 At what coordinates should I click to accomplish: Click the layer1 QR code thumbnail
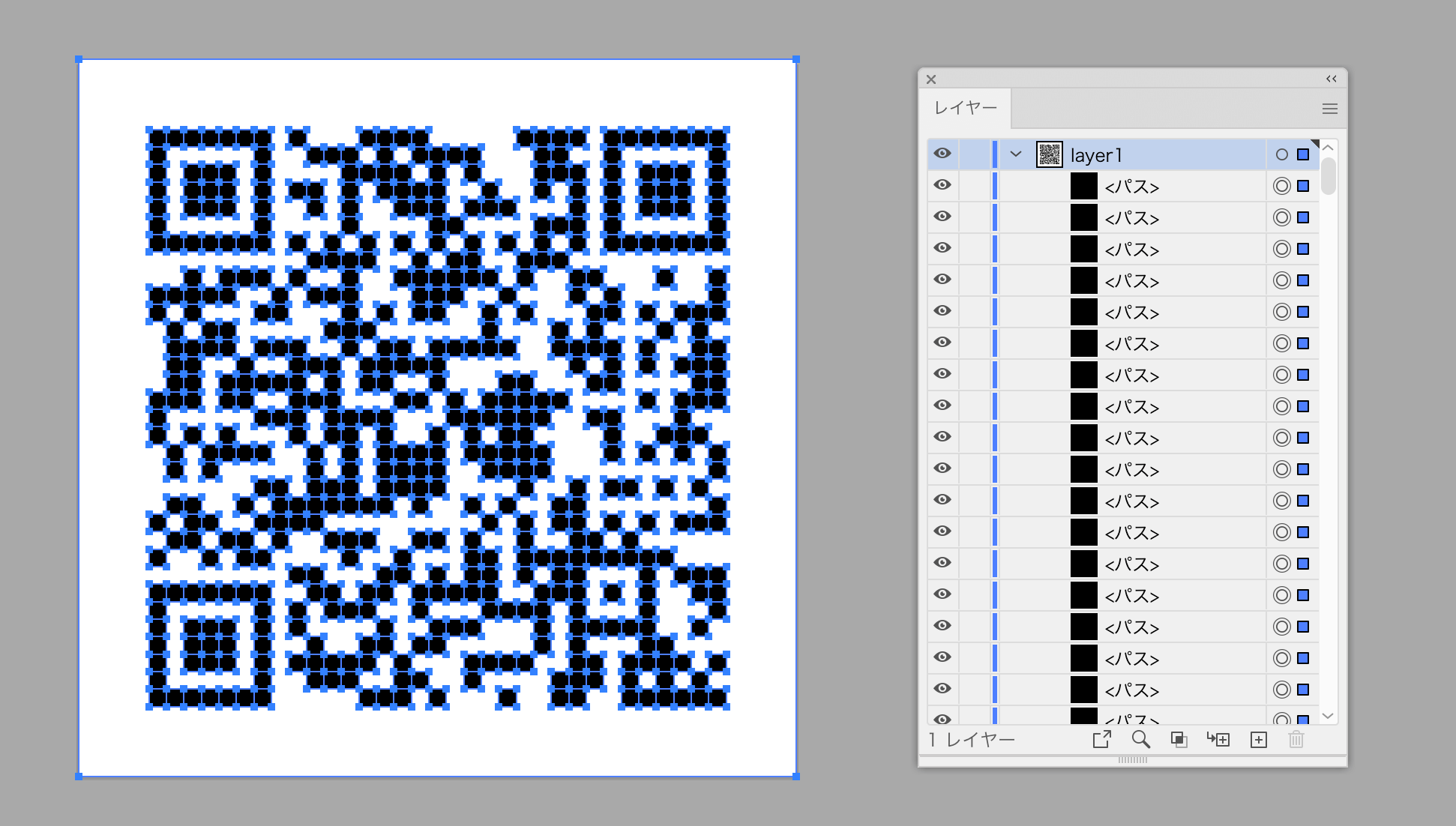[1049, 154]
